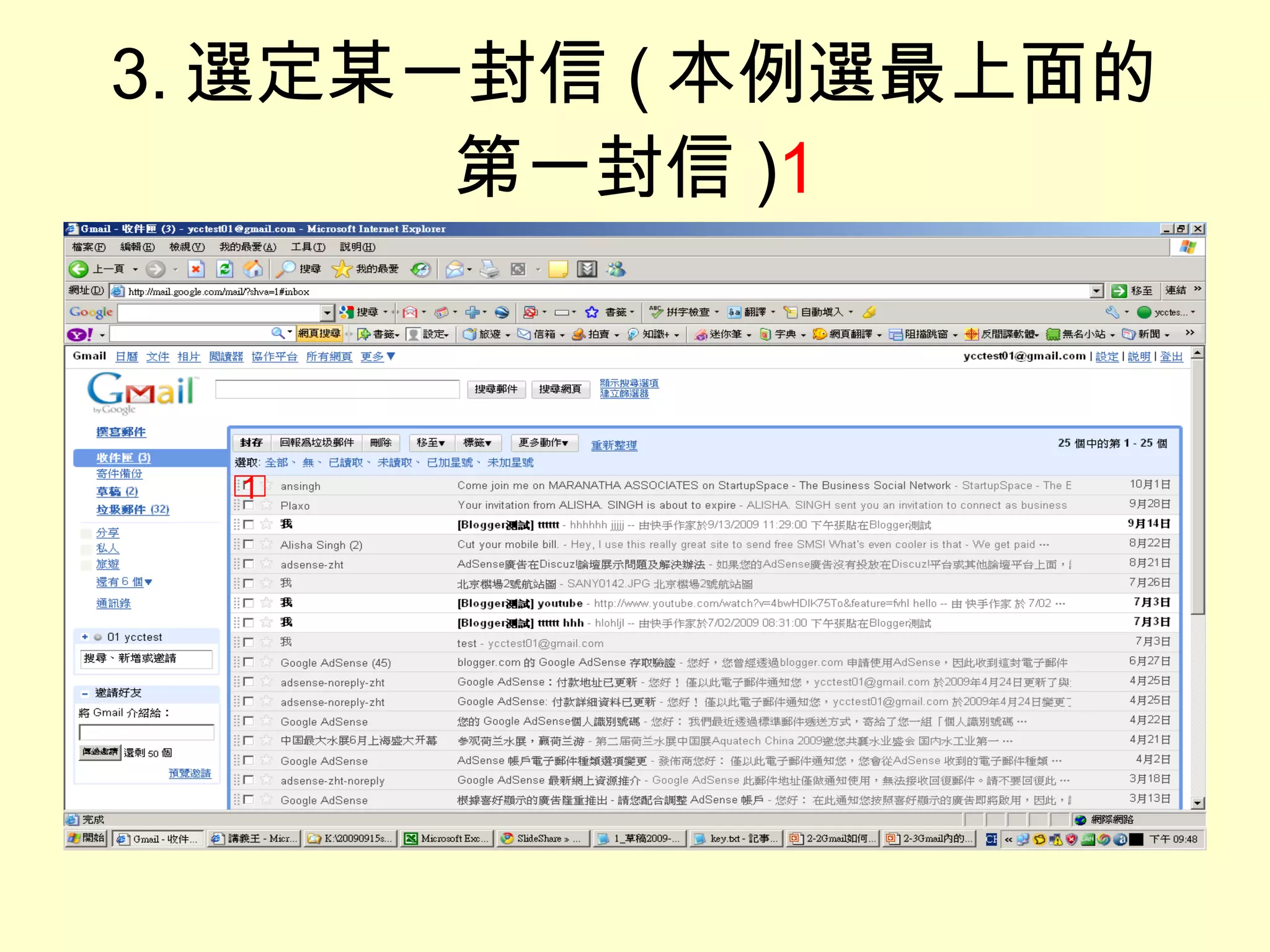
Task: Check the adsense-zht message checkbox
Action: point(249,564)
